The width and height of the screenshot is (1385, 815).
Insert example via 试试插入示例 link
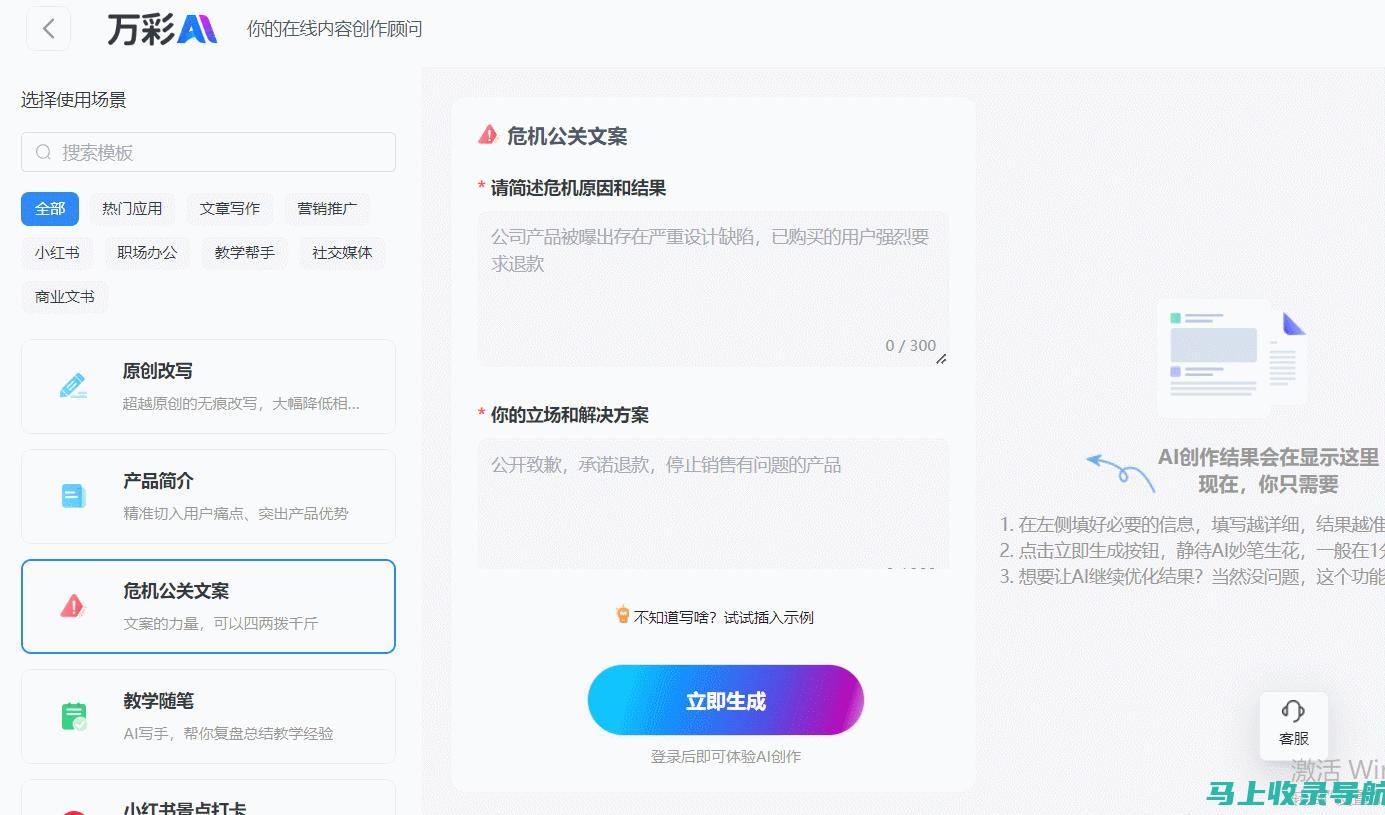(x=768, y=617)
